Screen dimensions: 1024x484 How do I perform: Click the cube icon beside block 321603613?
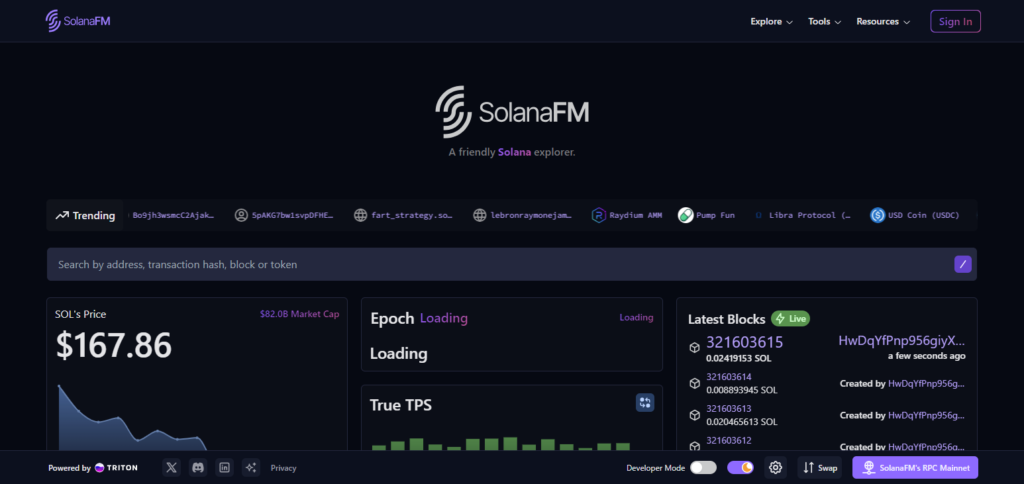click(x=694, y=415)
